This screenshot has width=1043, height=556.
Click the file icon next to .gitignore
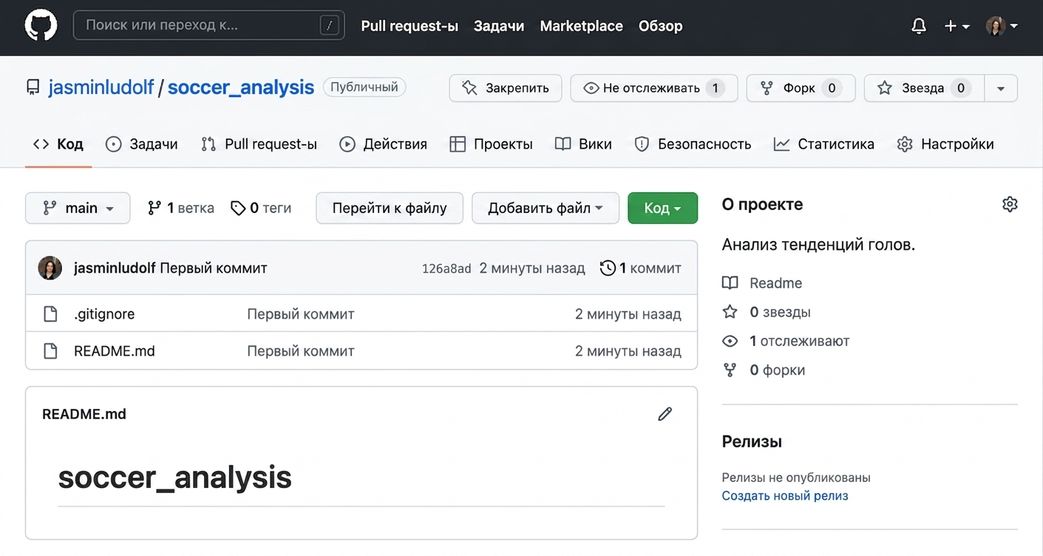[x=51, y=314]
